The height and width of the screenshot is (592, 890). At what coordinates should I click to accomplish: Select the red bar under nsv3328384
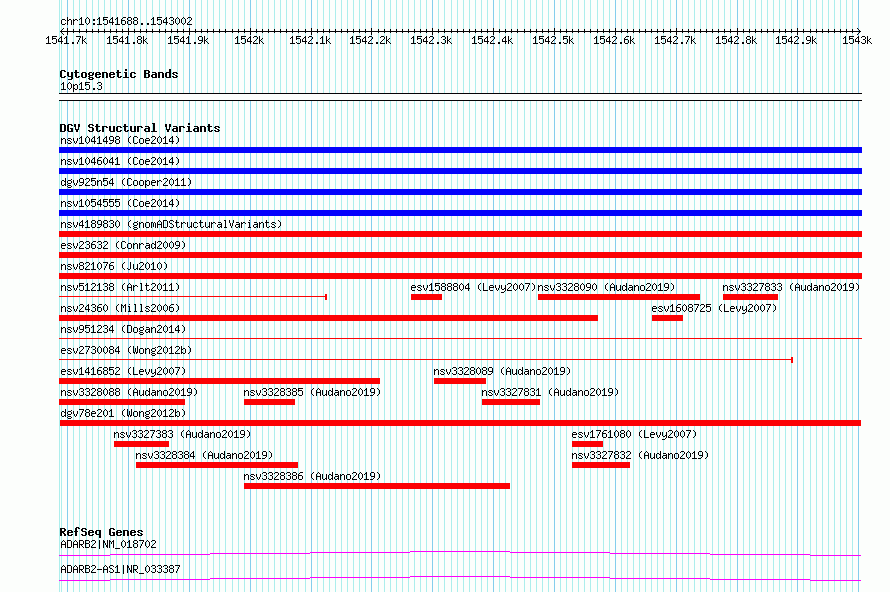(217, 465)
